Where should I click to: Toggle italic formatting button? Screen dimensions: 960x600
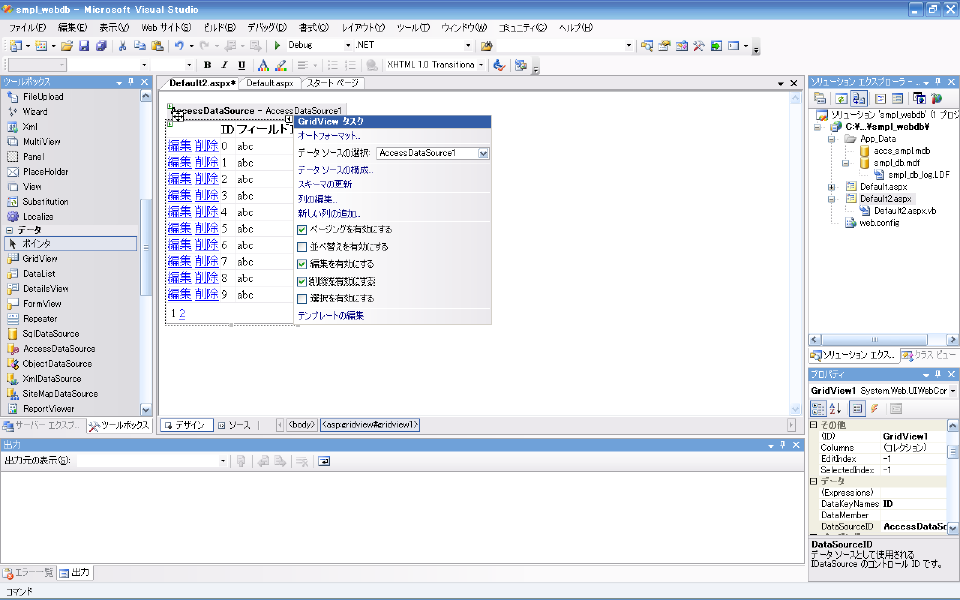[224, 65]
